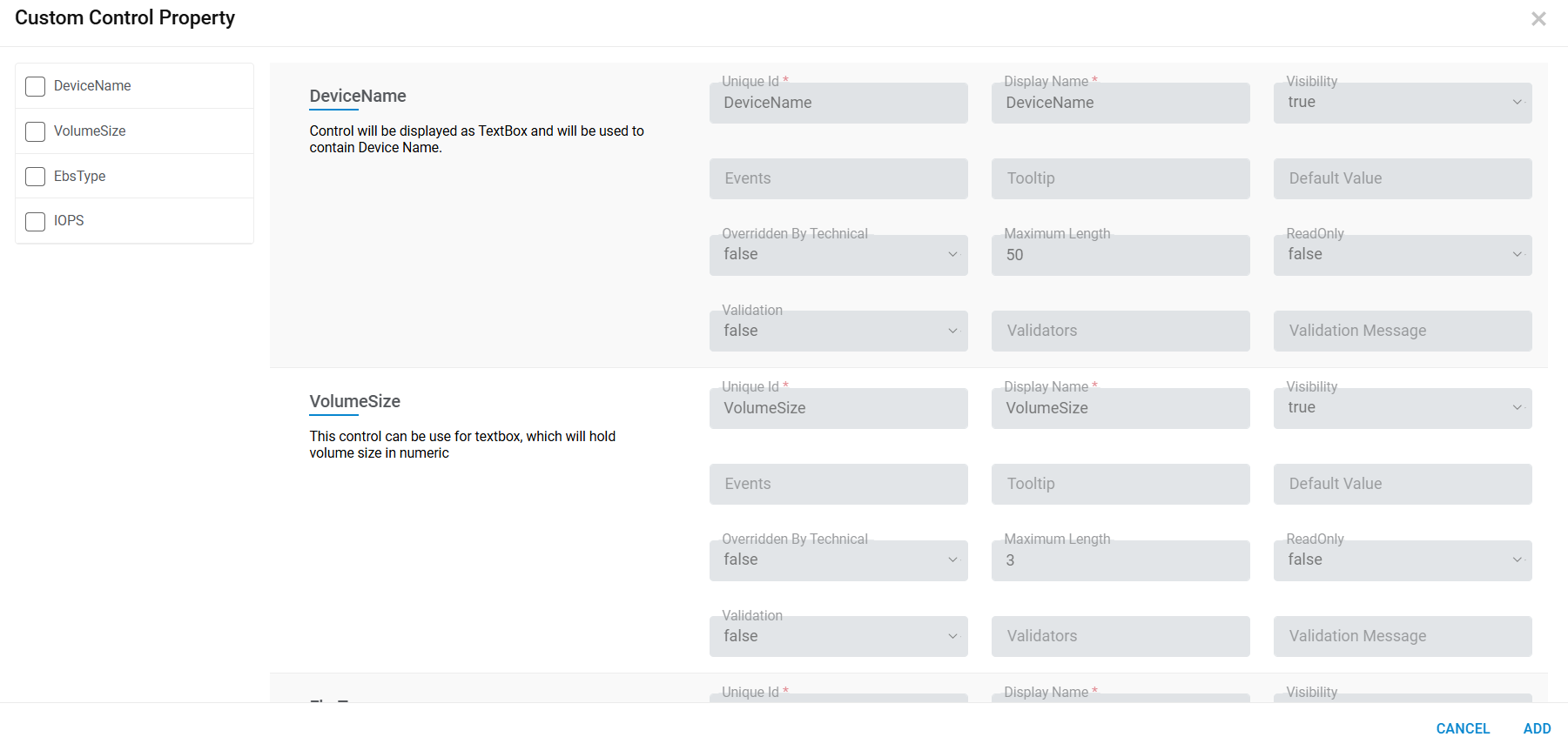Select the IOPS checkbox

tap(36, 222)
